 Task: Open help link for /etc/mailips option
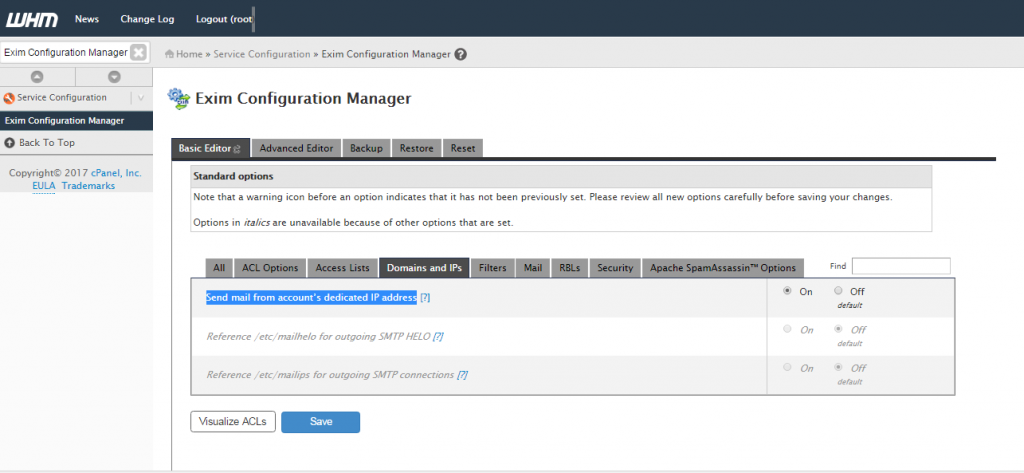(462, 375)
